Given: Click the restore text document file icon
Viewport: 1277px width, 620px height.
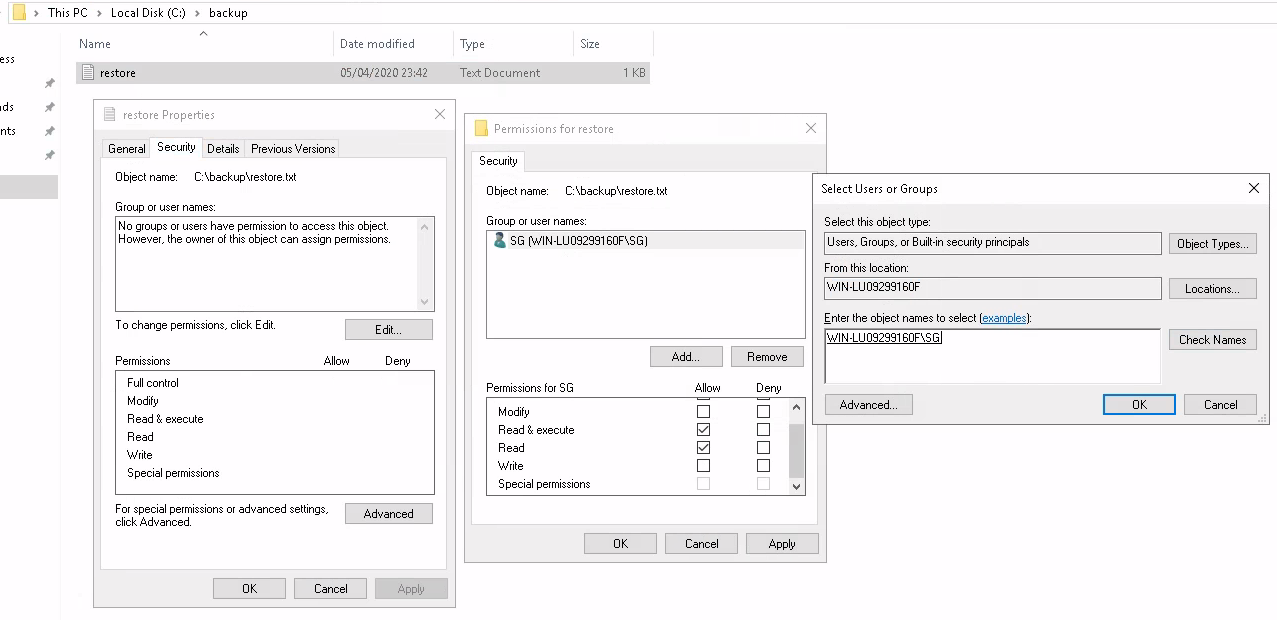Looking at the screenshot, I should click(x=88, y=73).
